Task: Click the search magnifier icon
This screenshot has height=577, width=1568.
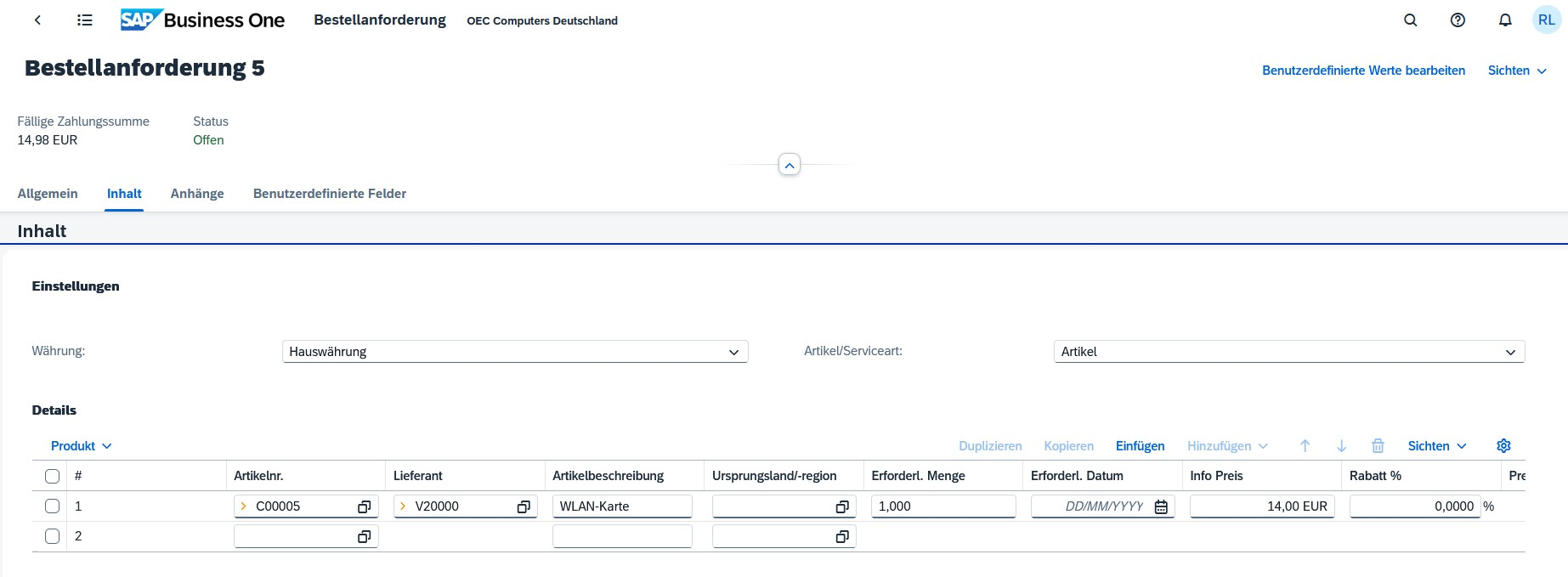Action: pos(1410,20)
